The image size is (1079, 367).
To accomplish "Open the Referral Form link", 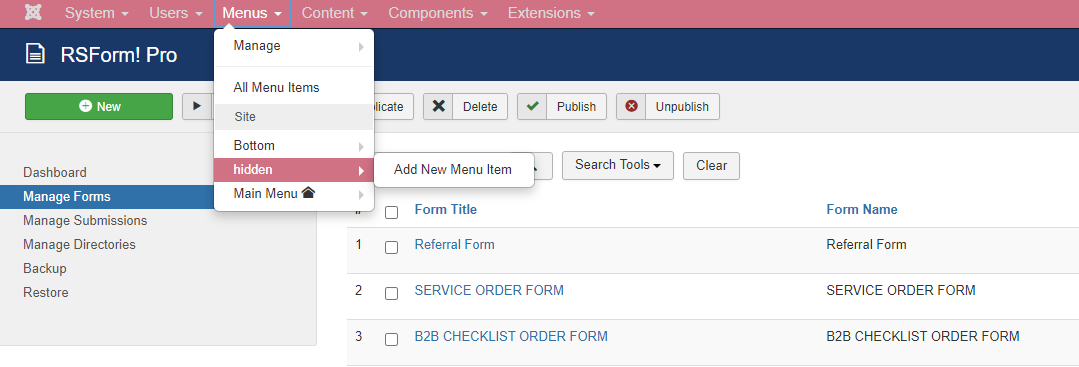I will tap(454, 244).
